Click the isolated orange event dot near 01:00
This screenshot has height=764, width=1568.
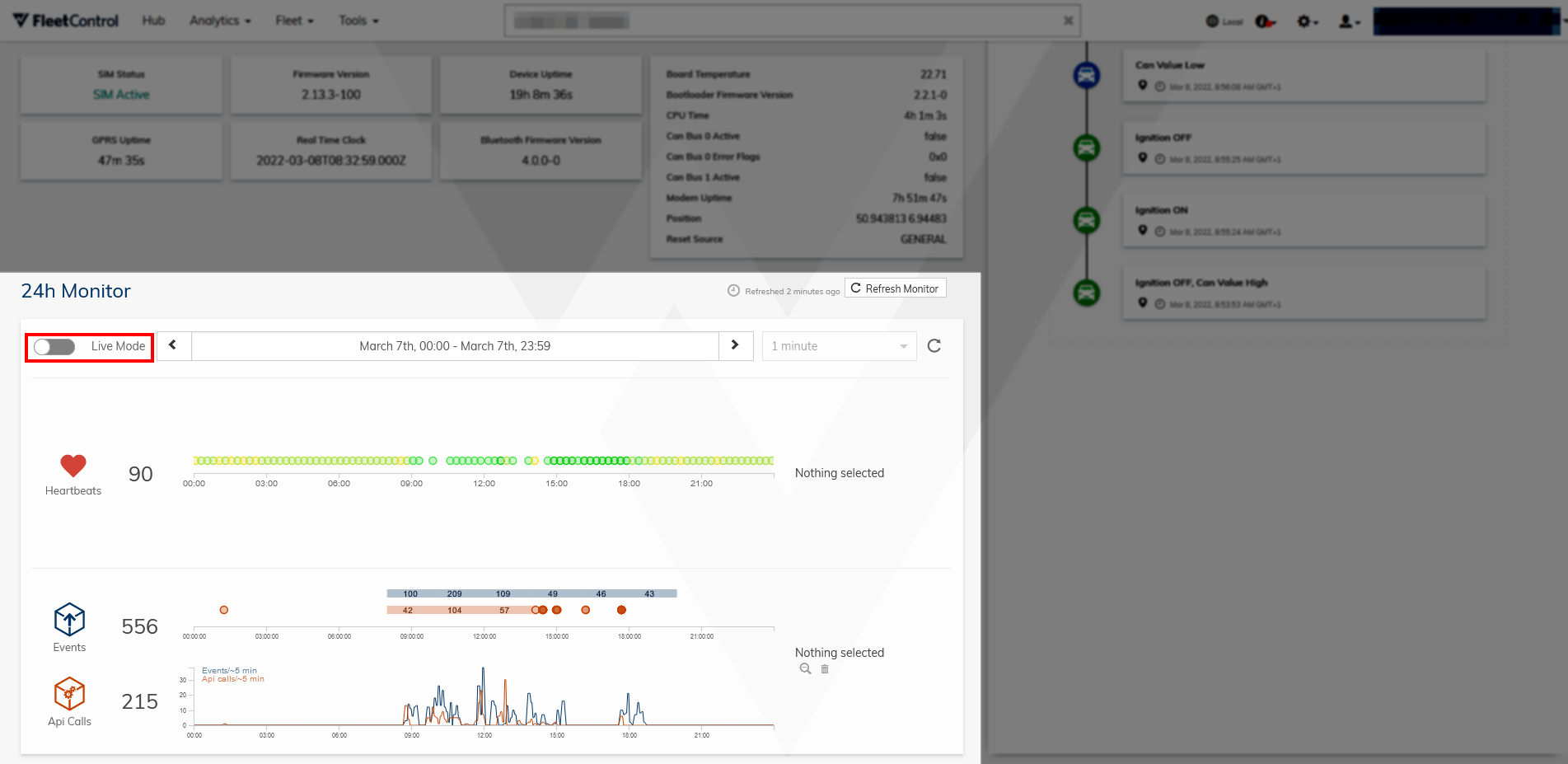tap(224, 610)
